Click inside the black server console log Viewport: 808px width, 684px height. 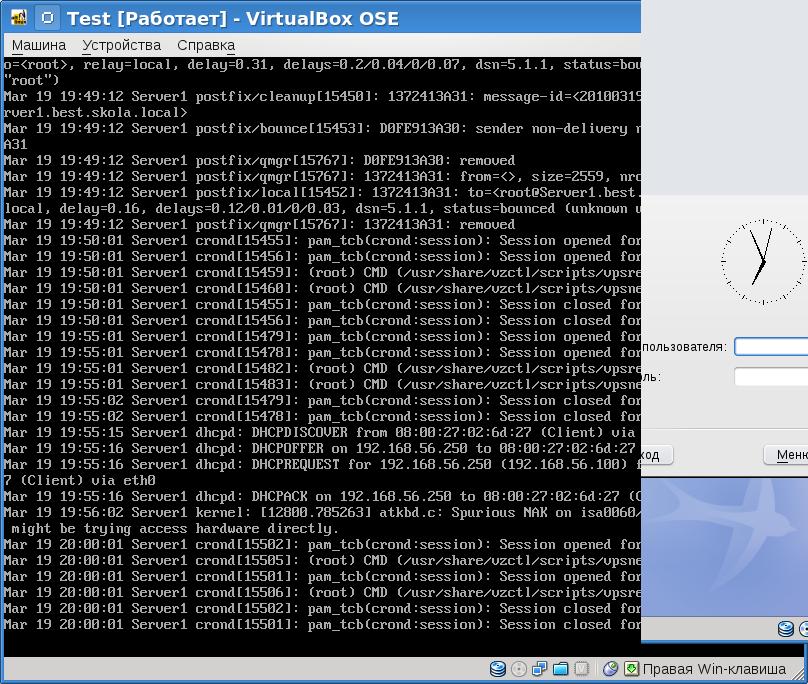coord(320,350)
